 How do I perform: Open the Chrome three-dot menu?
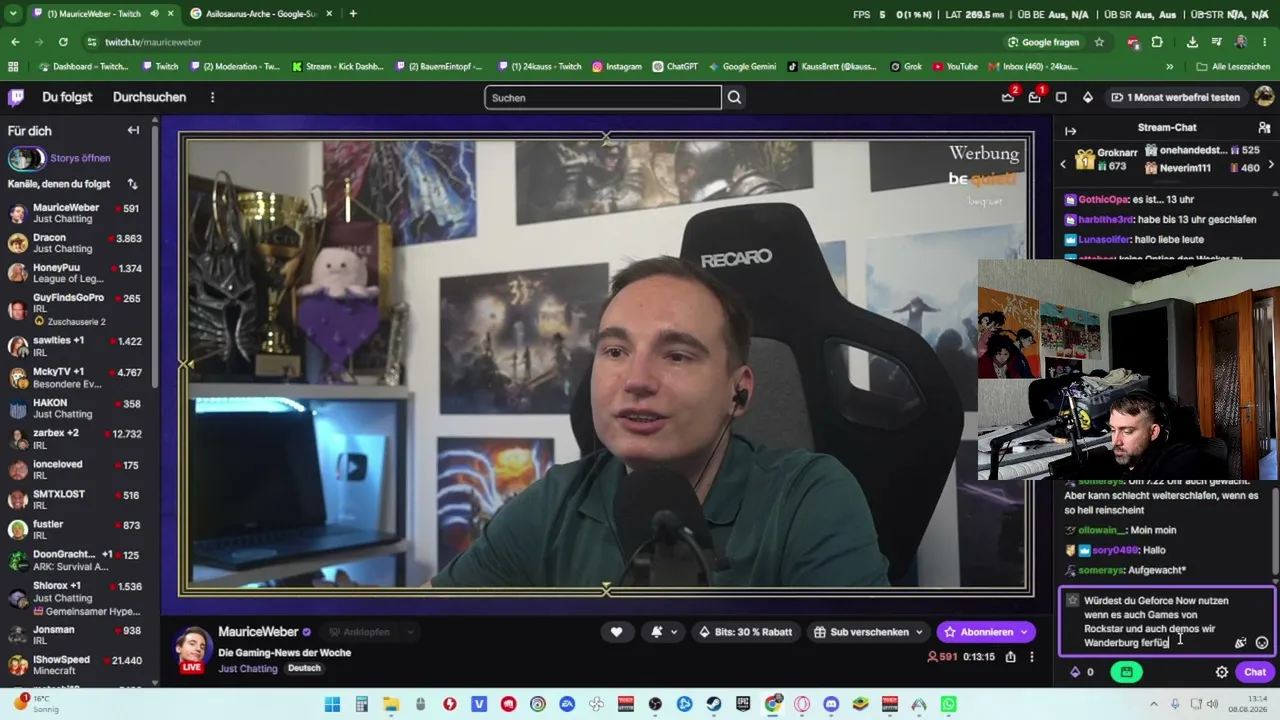pyautogui.click(x=1264, y=42)
